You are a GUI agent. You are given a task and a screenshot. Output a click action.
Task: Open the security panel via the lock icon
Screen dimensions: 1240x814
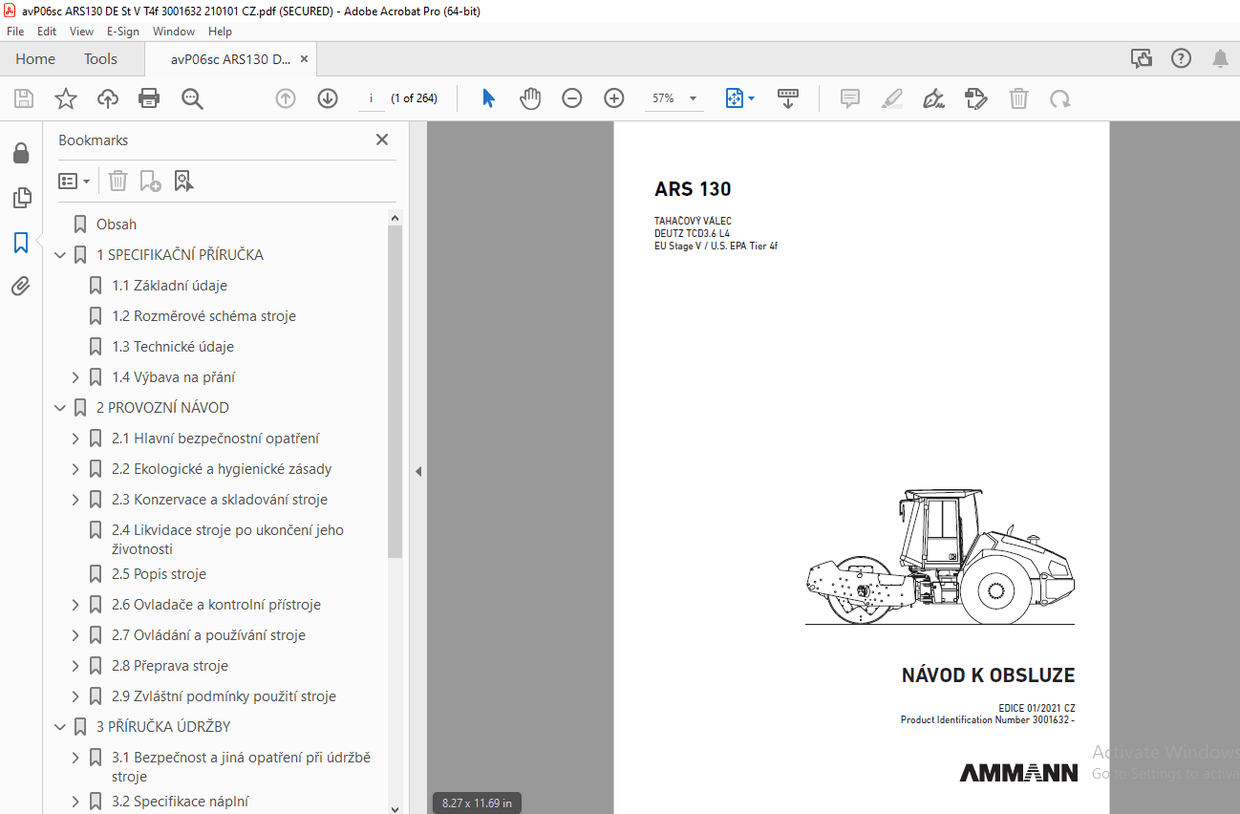tap(21, 151)
